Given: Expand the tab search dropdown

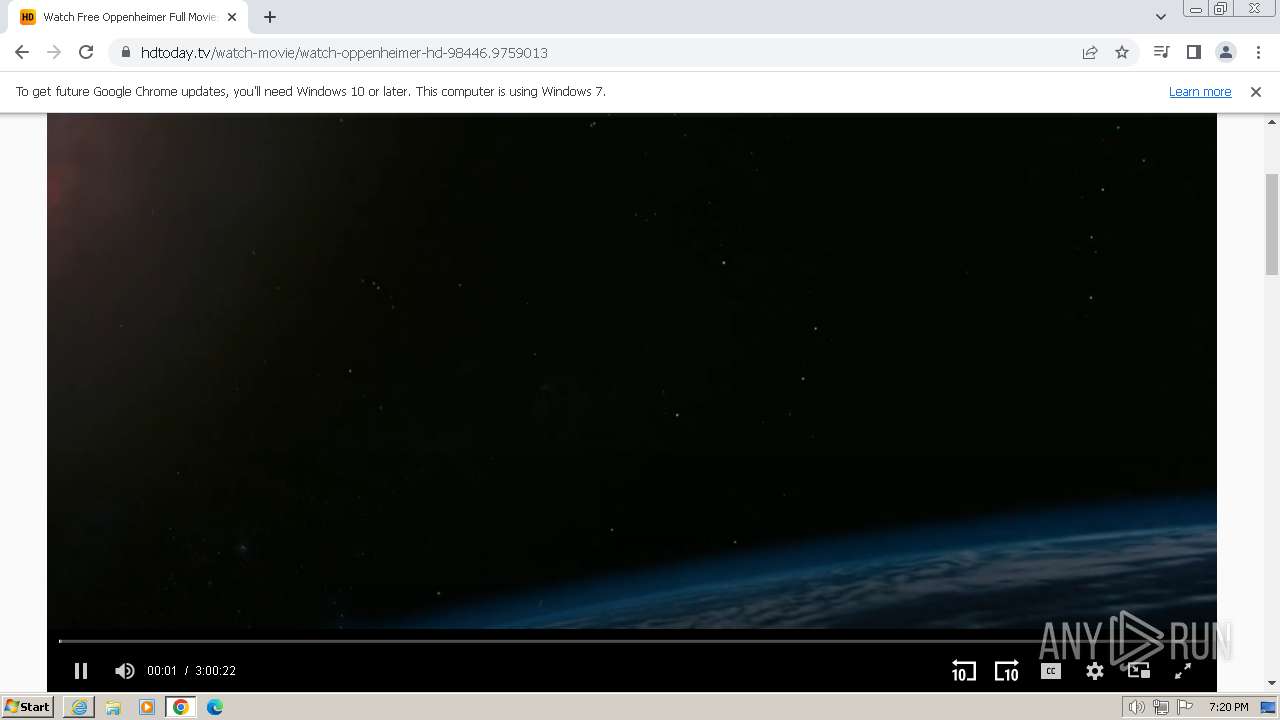Looking at the screenshot, I should (1160, 17).
